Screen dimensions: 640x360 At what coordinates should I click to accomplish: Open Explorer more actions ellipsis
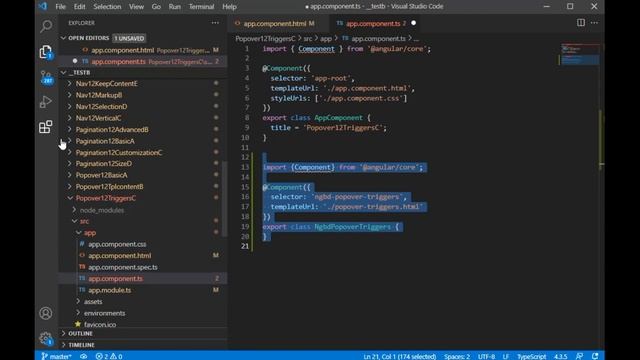point(215,23)
